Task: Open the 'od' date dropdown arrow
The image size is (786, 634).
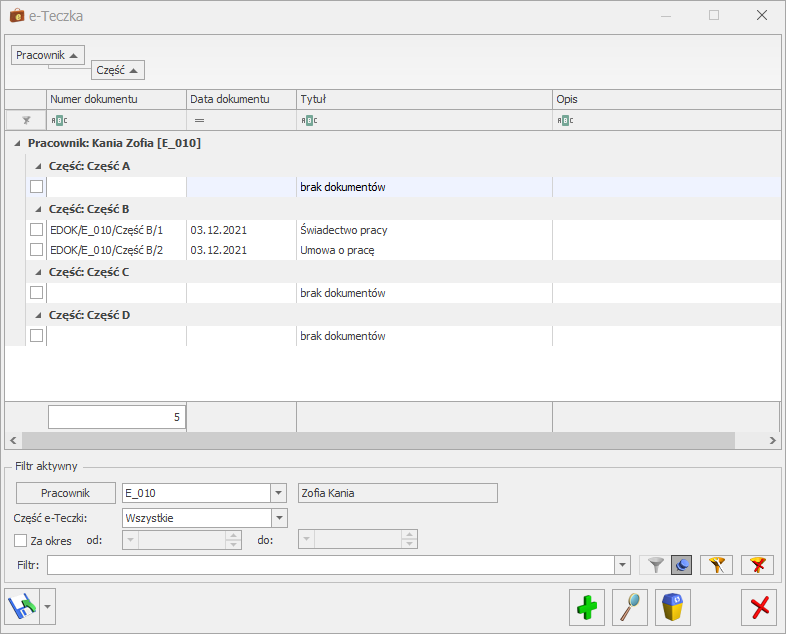Action: [x=131, y=540]
